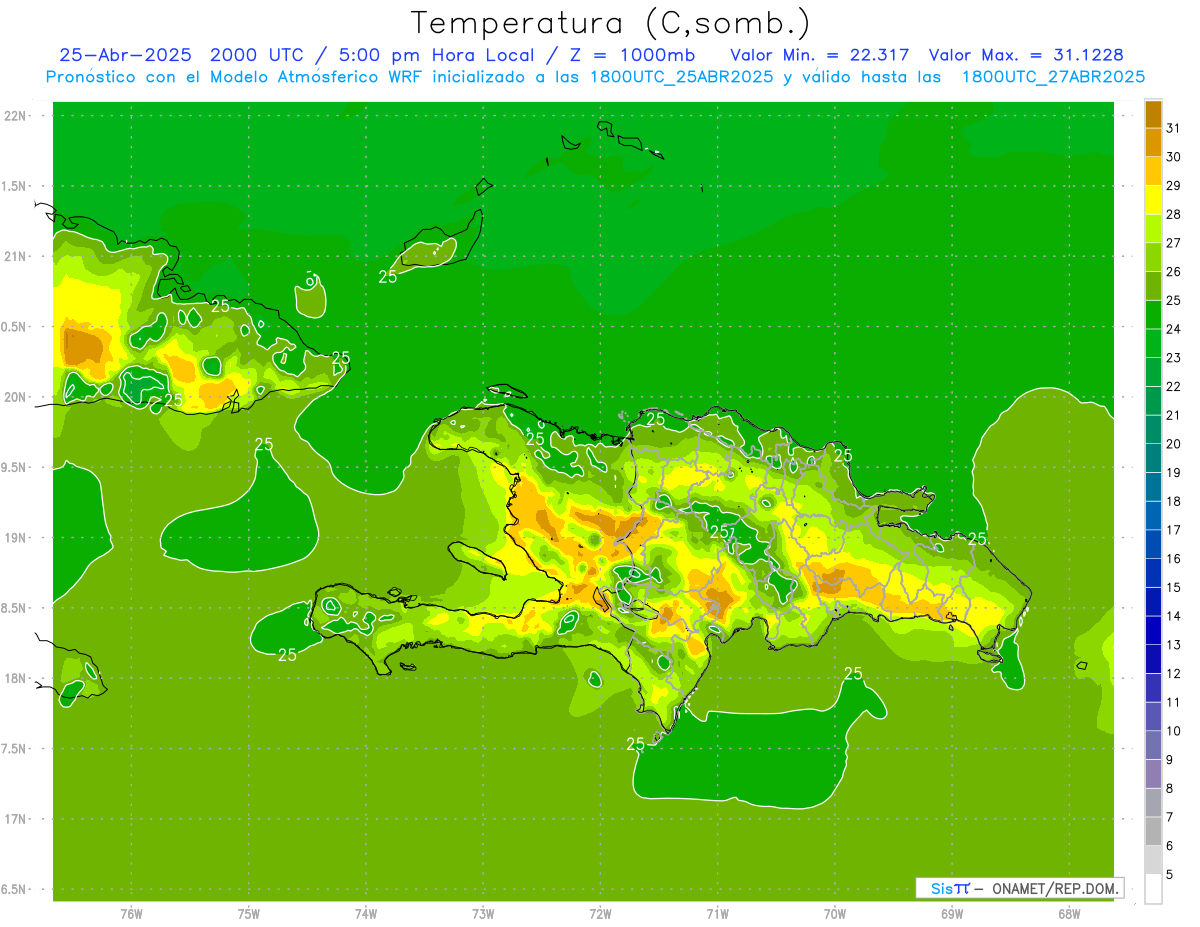Select the "Z = 1000mb" level text
The image size is (1200, 927).
(632, 55)
